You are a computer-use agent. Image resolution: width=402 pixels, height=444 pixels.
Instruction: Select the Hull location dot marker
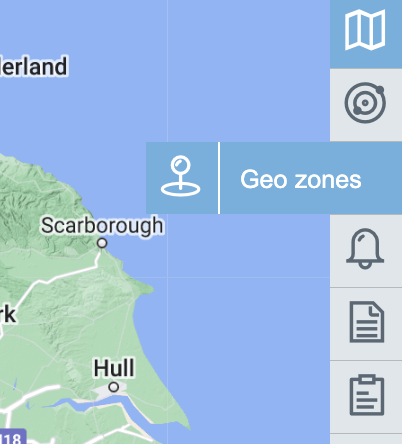(114, 387)
